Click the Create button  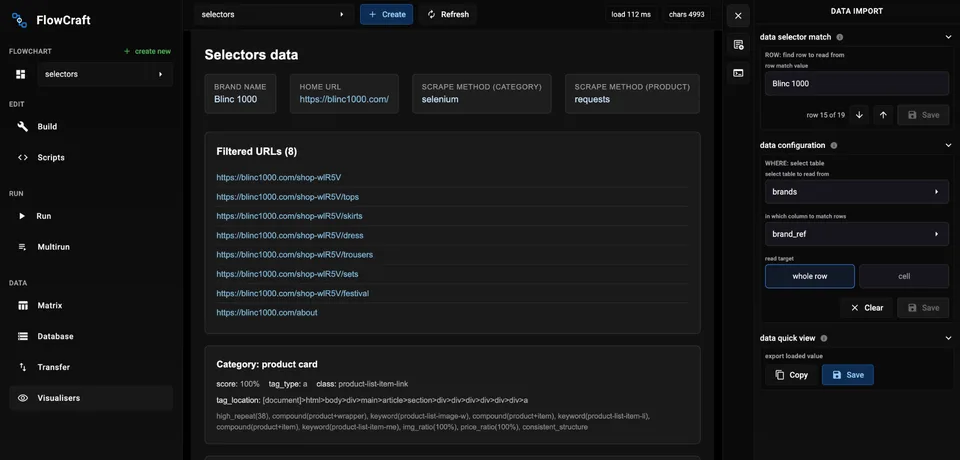(386, 14)
